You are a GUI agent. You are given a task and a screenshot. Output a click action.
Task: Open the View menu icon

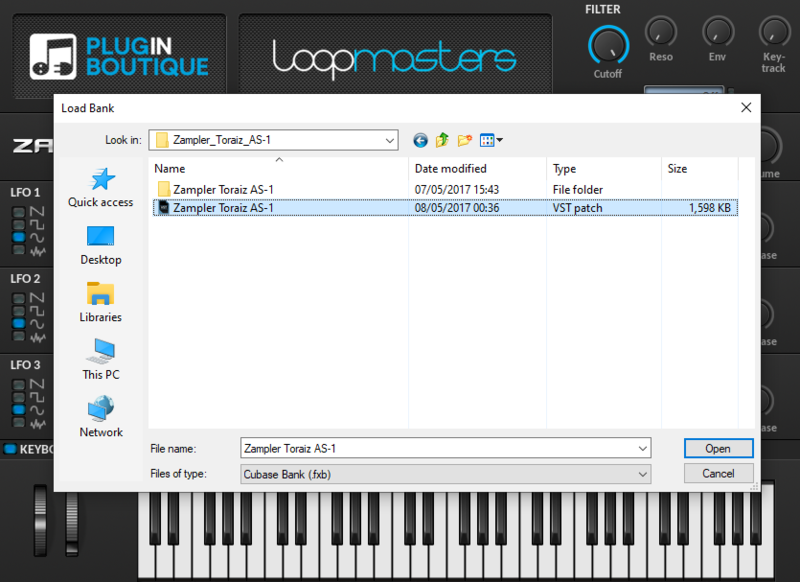click(x=491, y=140)
